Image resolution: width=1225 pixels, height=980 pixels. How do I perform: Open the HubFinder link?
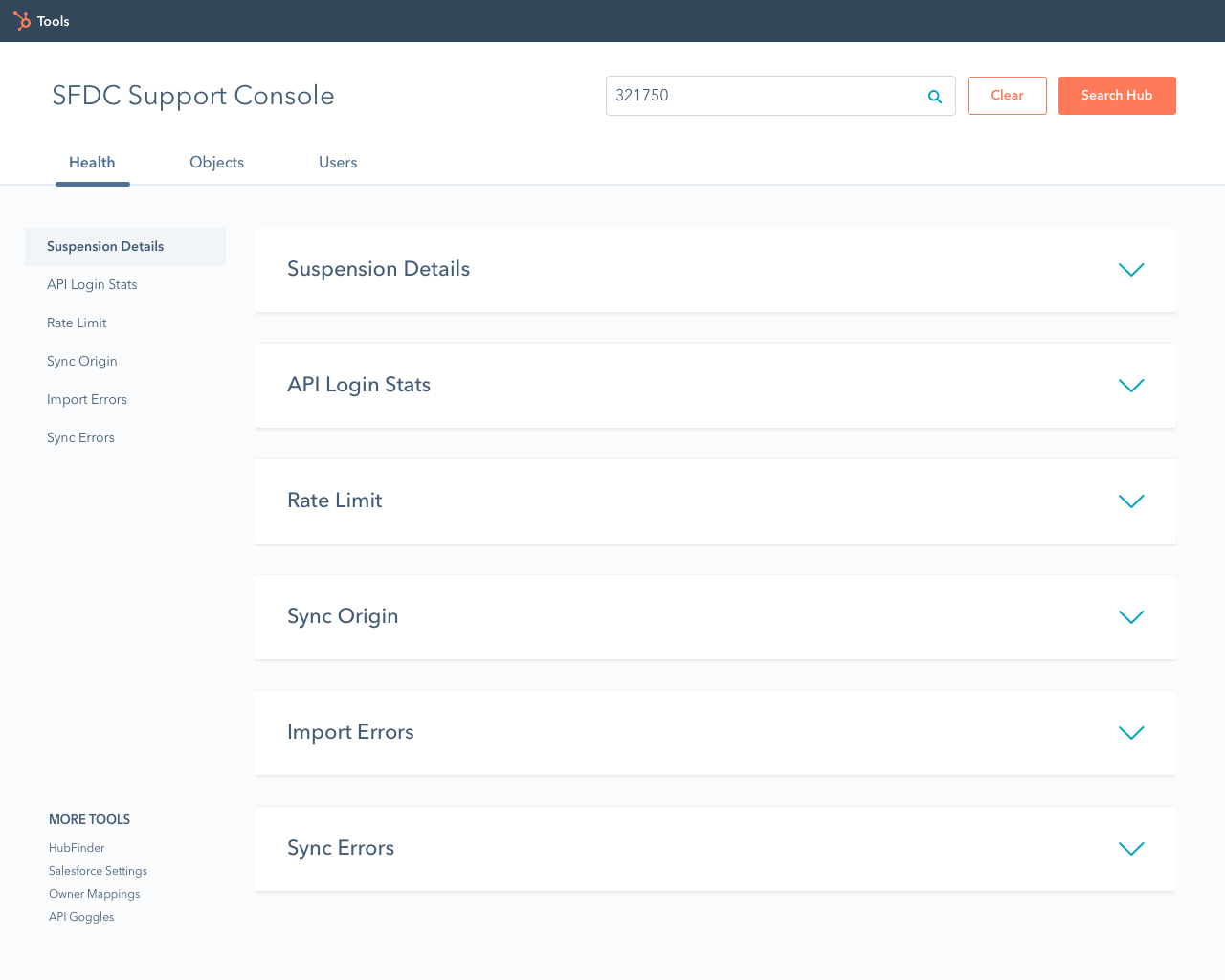pos(77,848)
